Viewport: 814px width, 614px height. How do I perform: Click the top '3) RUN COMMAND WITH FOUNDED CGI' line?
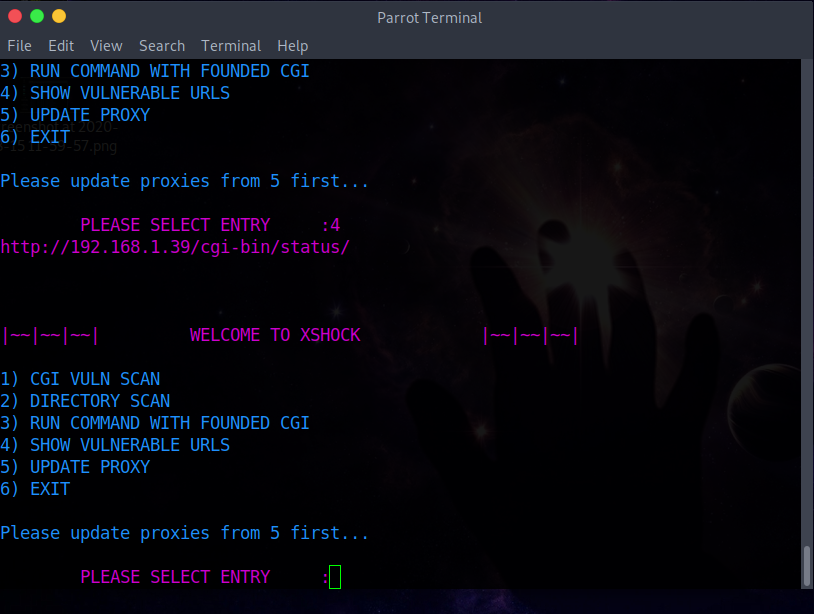155,71
